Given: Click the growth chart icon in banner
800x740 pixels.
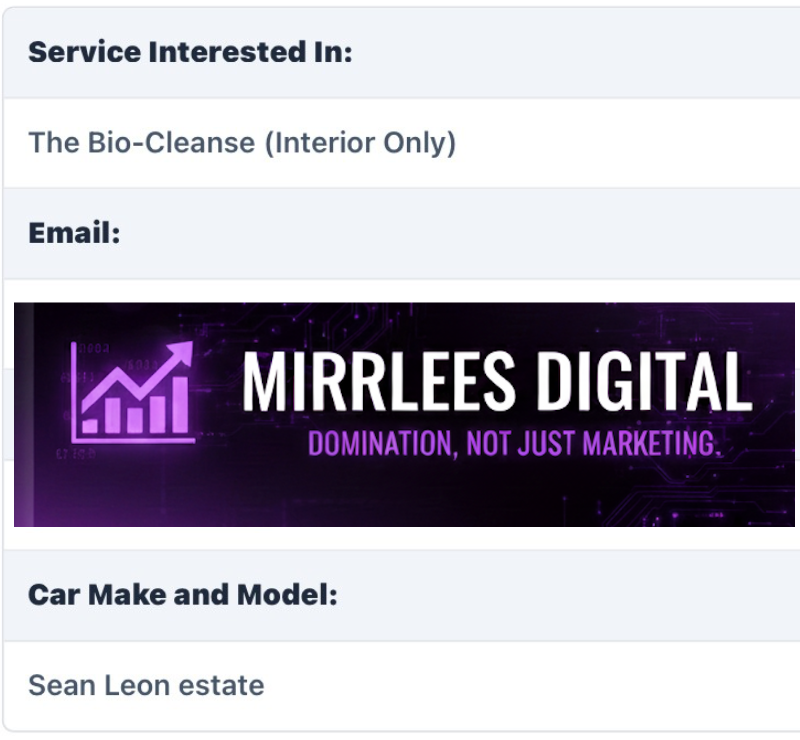Looking at the screenshot, I should (132, 392).
